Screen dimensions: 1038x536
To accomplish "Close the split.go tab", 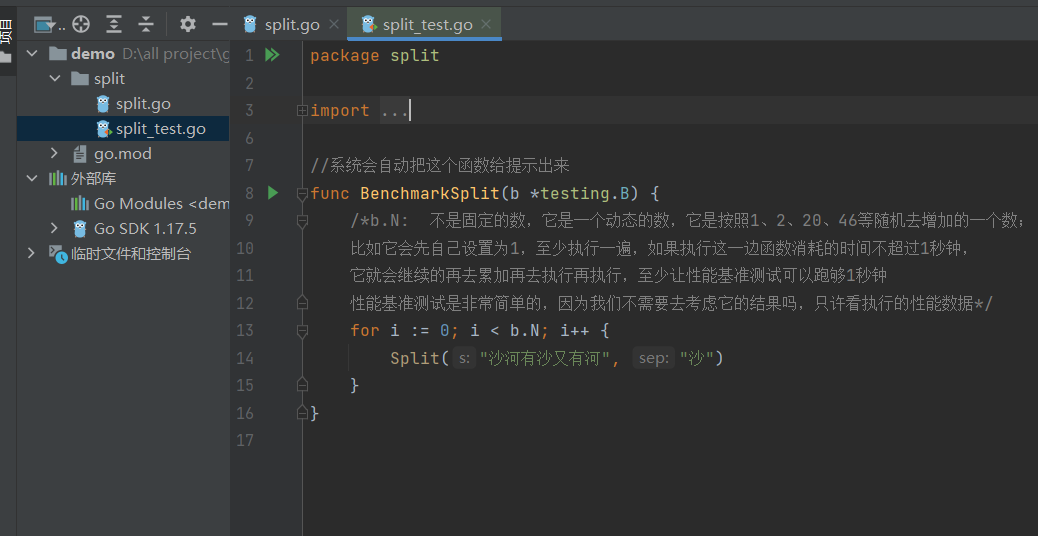I will pyautogui.click(x=334, y=25).
